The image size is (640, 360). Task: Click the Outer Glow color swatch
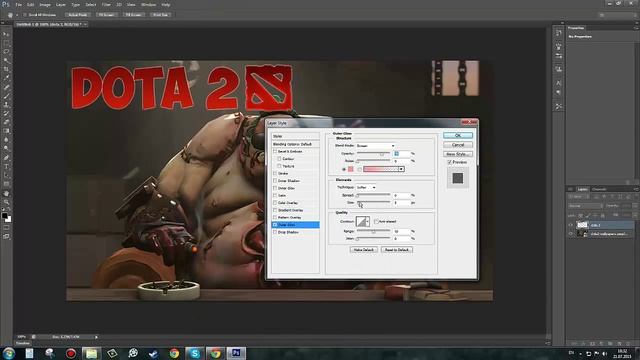350,169
